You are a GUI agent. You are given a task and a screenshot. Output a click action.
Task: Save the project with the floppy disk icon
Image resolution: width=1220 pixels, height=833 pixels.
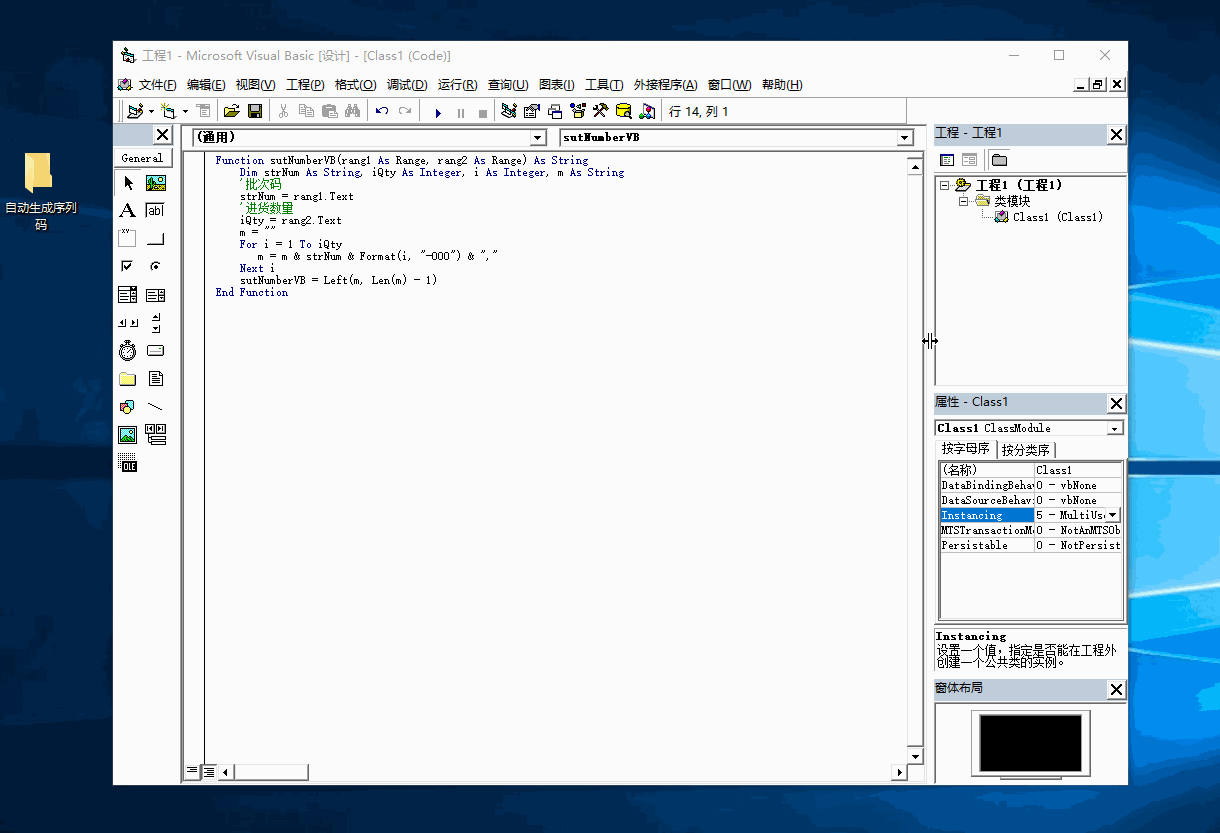pyautogui.click(x=255, y=111)
